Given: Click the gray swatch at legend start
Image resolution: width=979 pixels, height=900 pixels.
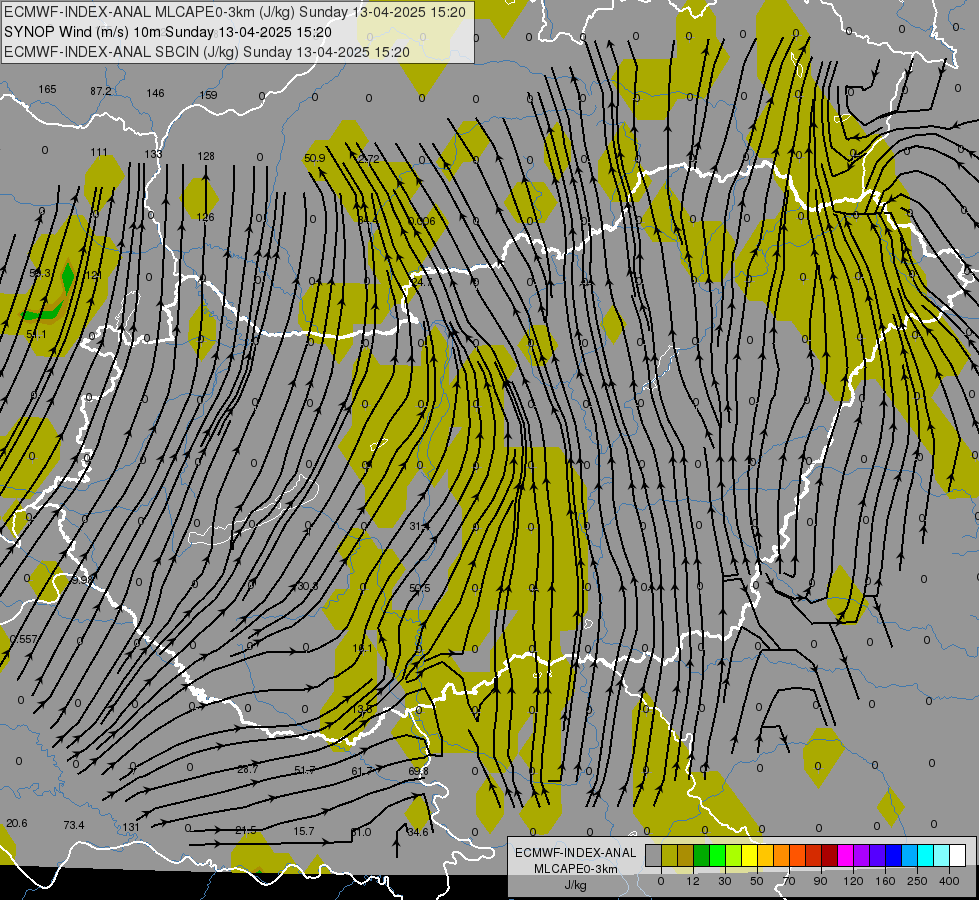Looking at the screenshot, I should tap(654, 855).
